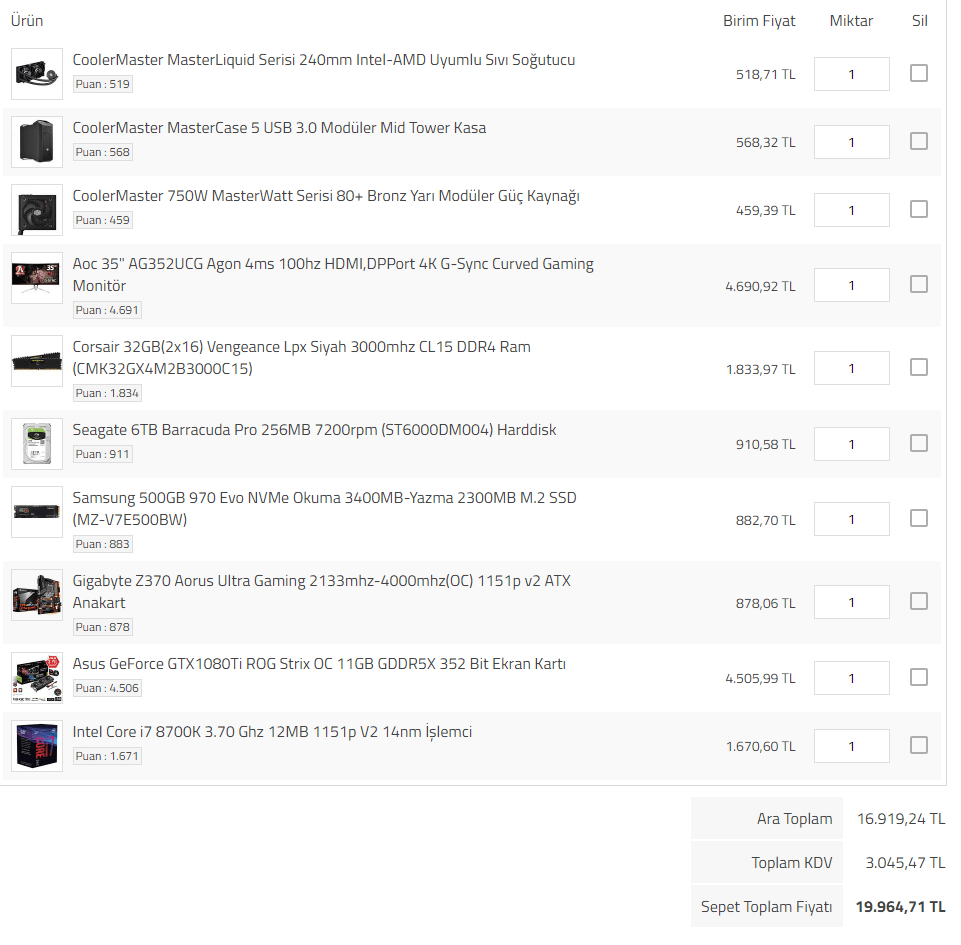The height and width of the screenshot is (945, 961).
Task: Open CoolerMaster MasterCase 5 product title link
Action: coord(279,128)
